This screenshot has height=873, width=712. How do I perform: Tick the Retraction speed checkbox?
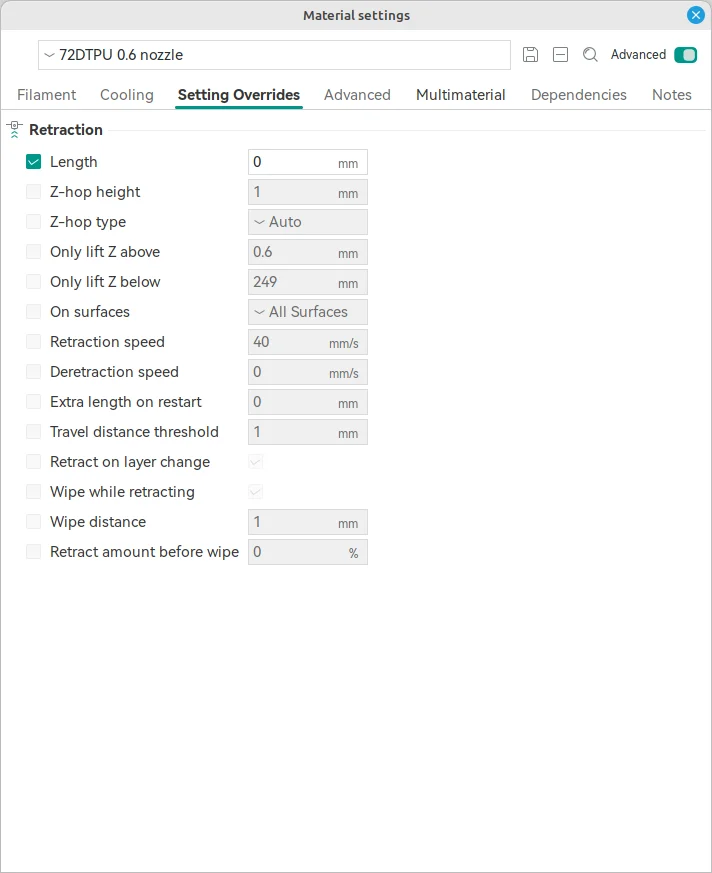pos(33,342)
